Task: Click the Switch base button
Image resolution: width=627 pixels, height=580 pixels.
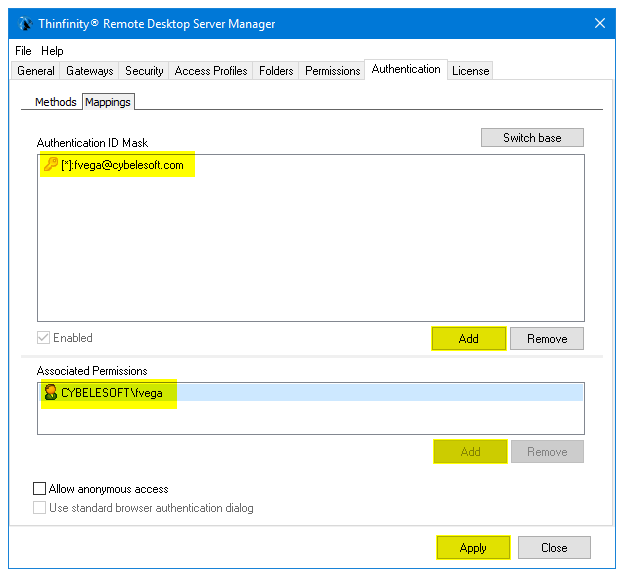Action: pyautogui.click(x=532, y=138)
